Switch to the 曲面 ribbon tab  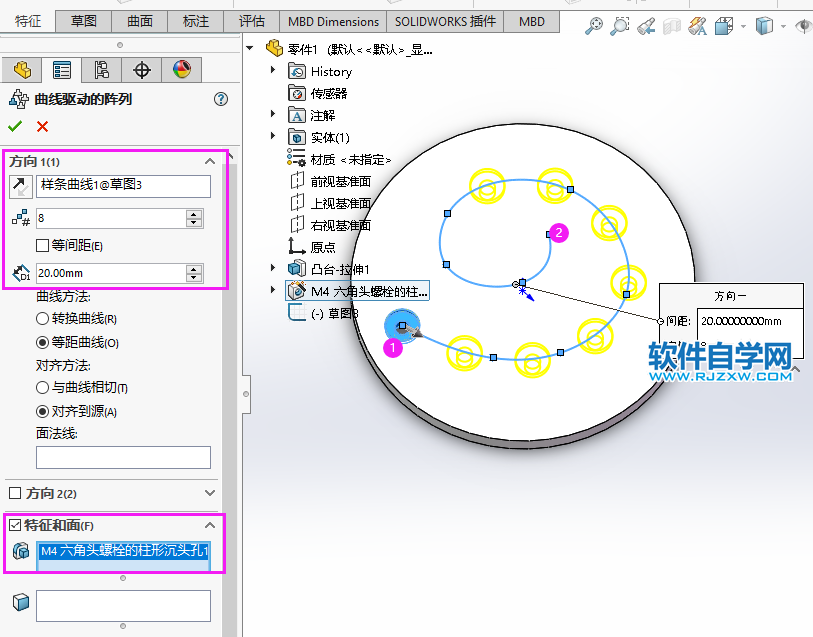click(139, 20)
